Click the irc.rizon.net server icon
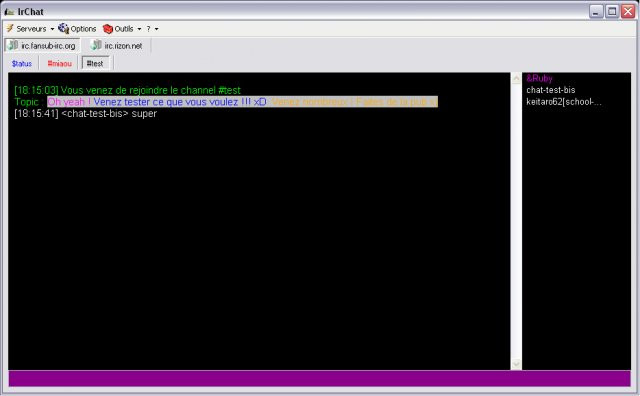 point(96,45)
